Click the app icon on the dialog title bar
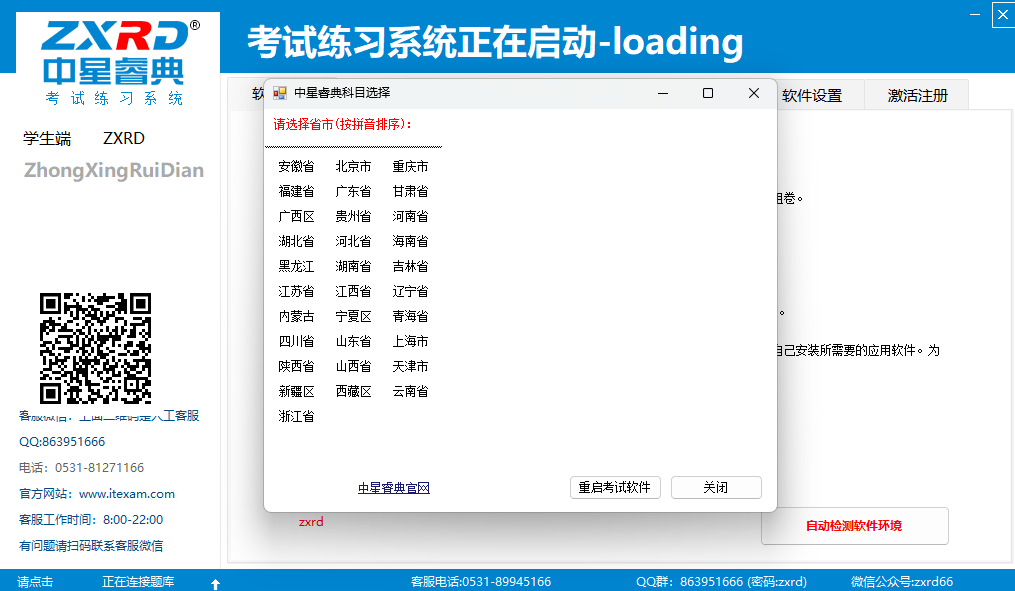 pyautogui.click(x=282, y=92)
